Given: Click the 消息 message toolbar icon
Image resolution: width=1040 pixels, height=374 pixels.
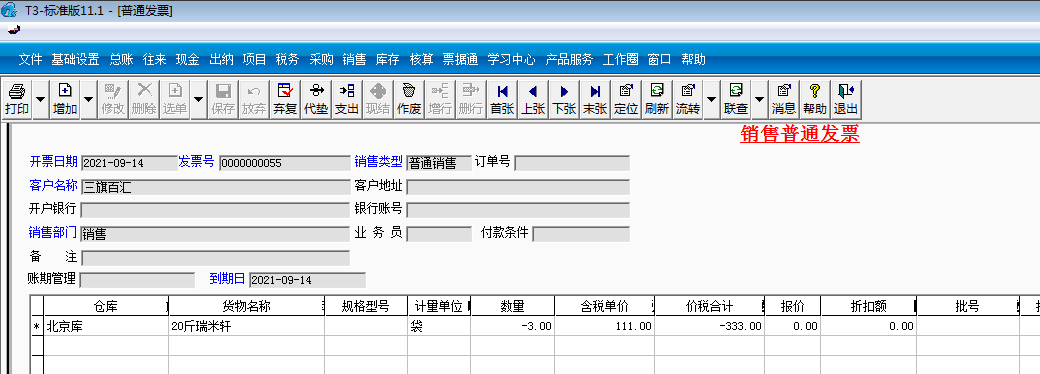Looking at the screenshot, I should click(784, 99).
